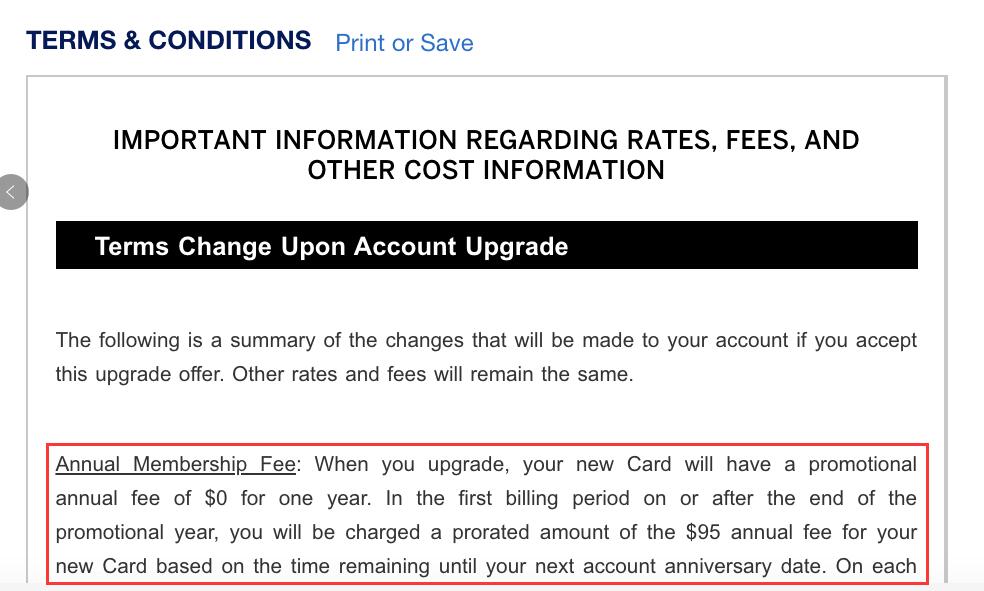Click the IMPORTANT INFORMATION REGARDING RATES heading line
The image size is (984, 591).
[486, 140]
